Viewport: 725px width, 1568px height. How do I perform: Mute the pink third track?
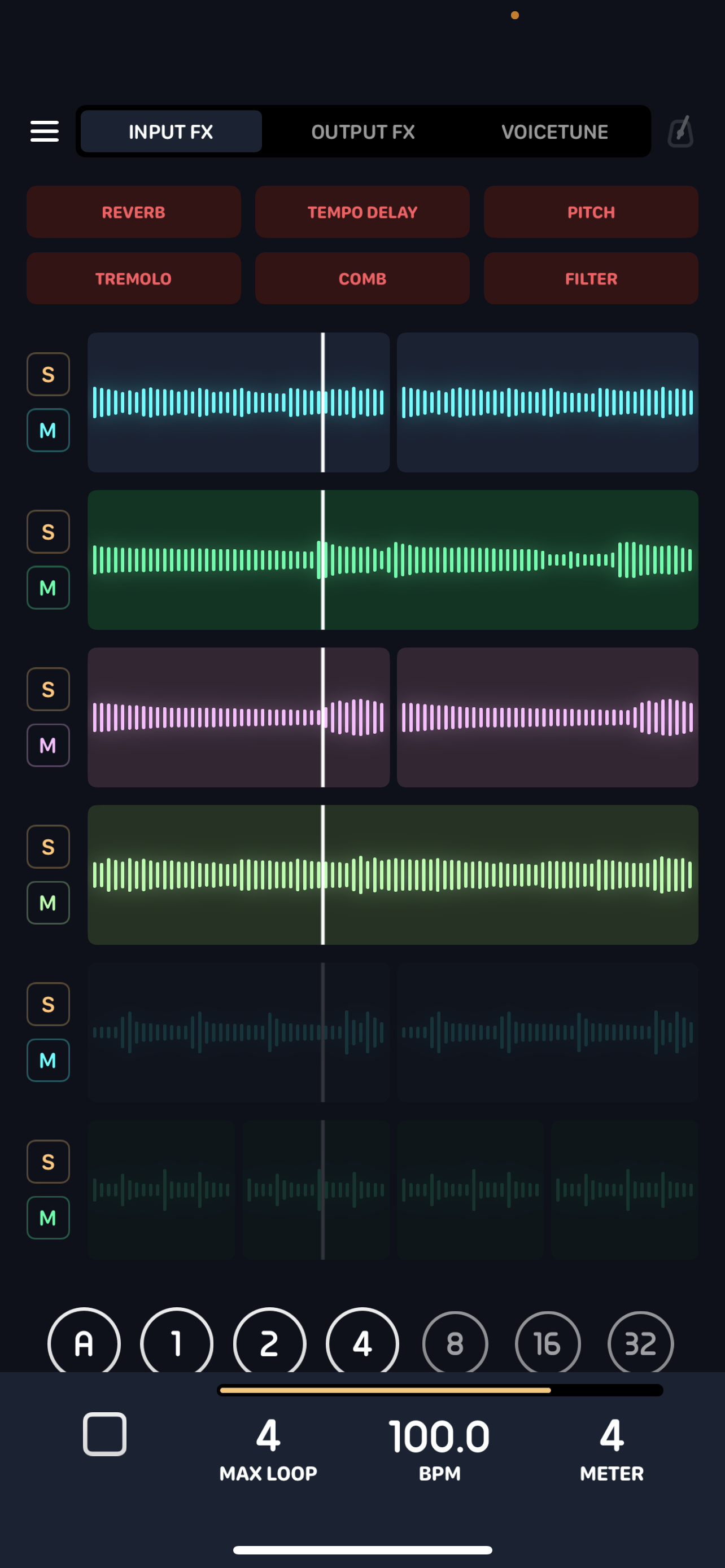click(x=48, y=745)
